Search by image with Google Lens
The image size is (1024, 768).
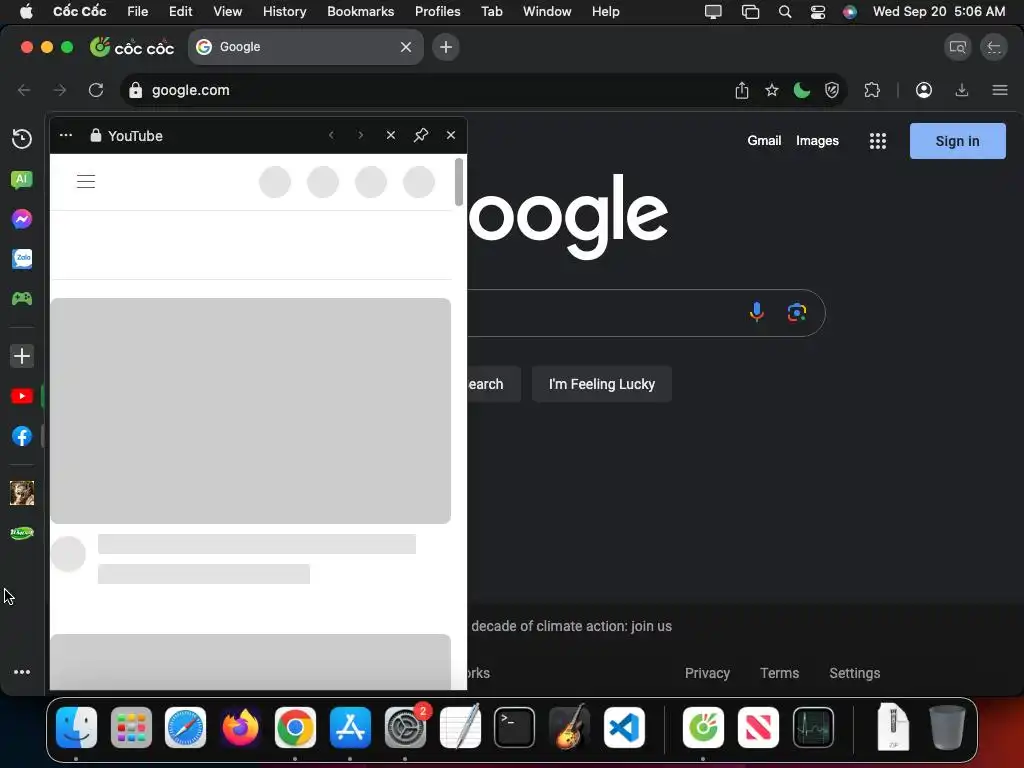click(797, 312)
